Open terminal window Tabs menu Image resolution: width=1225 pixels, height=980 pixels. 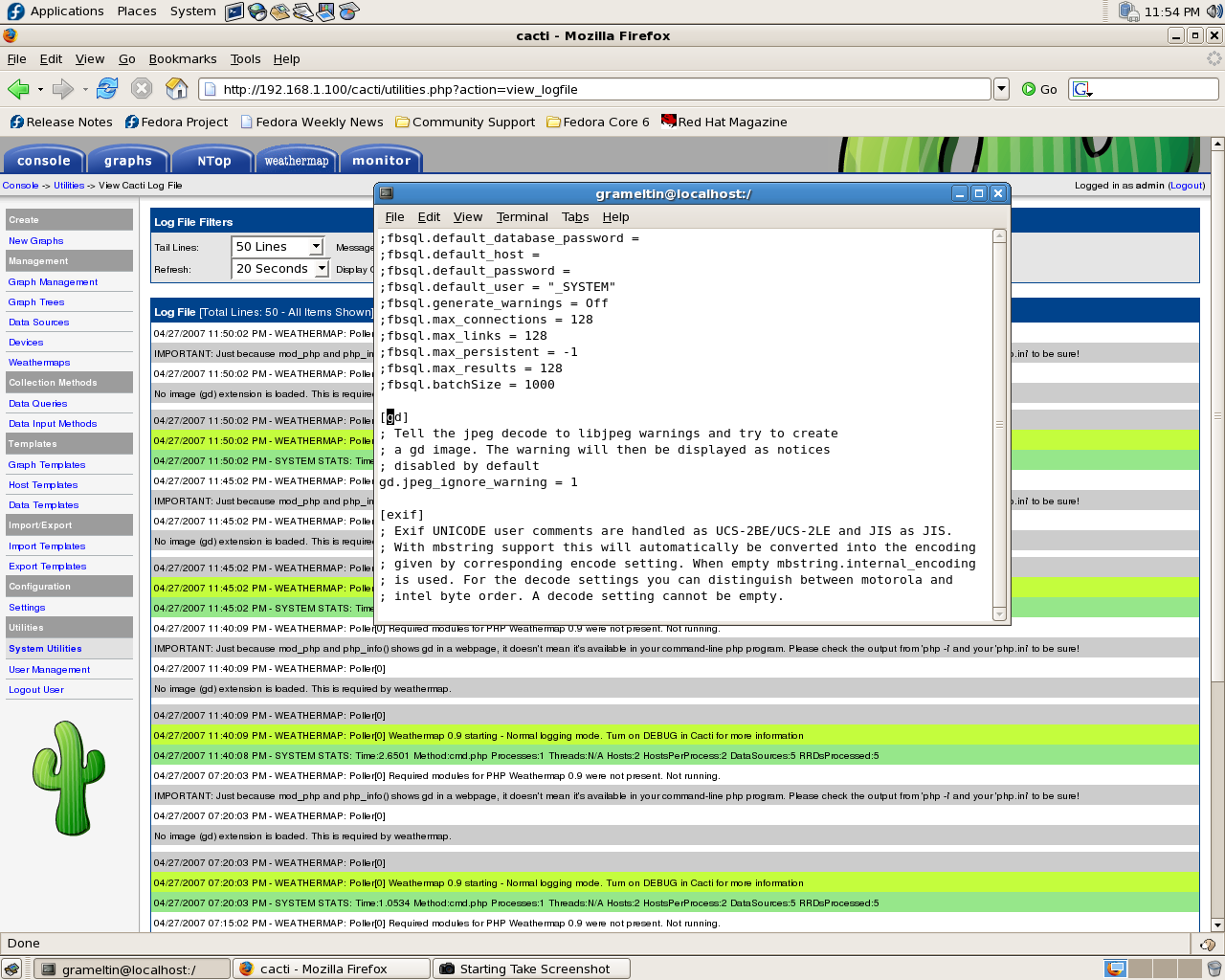pyautogui.click(x=575, y=217)
